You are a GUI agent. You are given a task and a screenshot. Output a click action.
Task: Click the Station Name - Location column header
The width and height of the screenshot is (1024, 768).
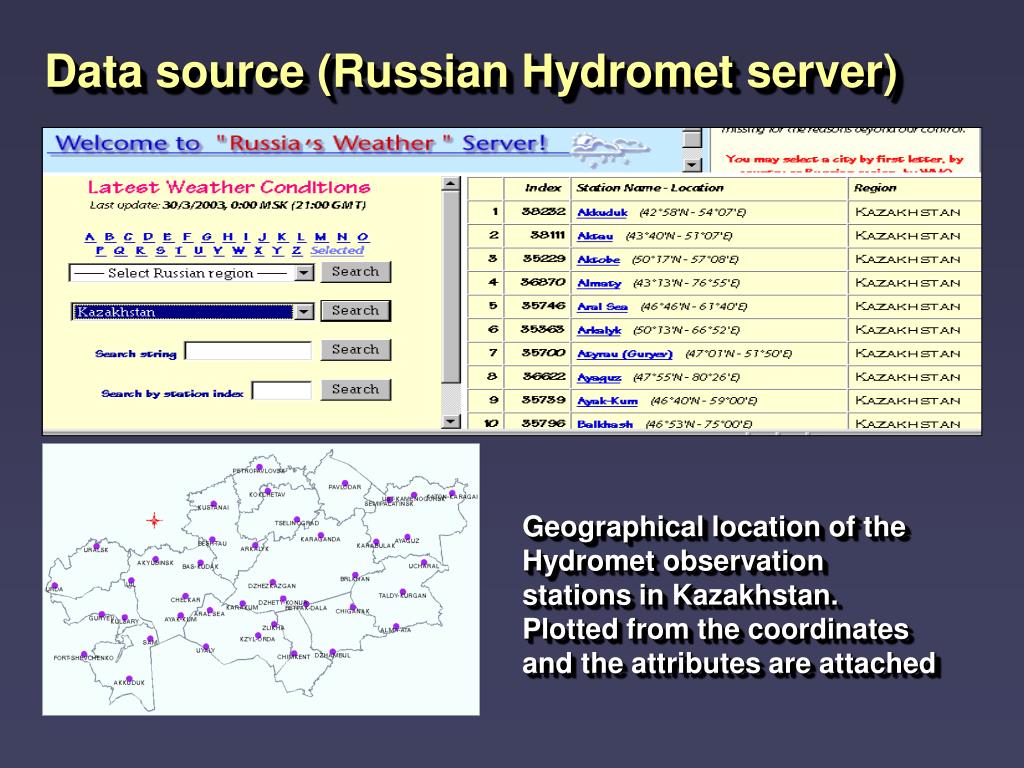(650, 188)
